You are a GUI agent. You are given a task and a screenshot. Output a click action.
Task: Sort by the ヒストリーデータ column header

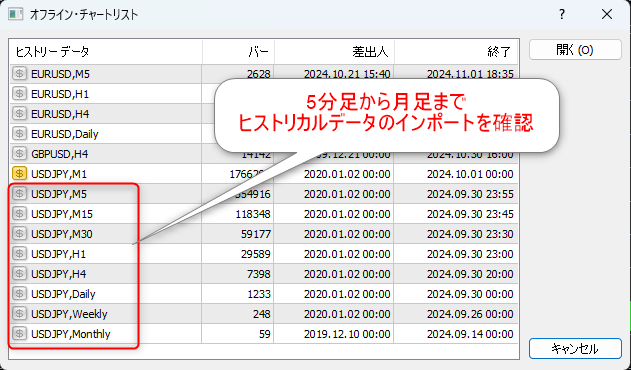pyautogui.click(x=106, y=52)
